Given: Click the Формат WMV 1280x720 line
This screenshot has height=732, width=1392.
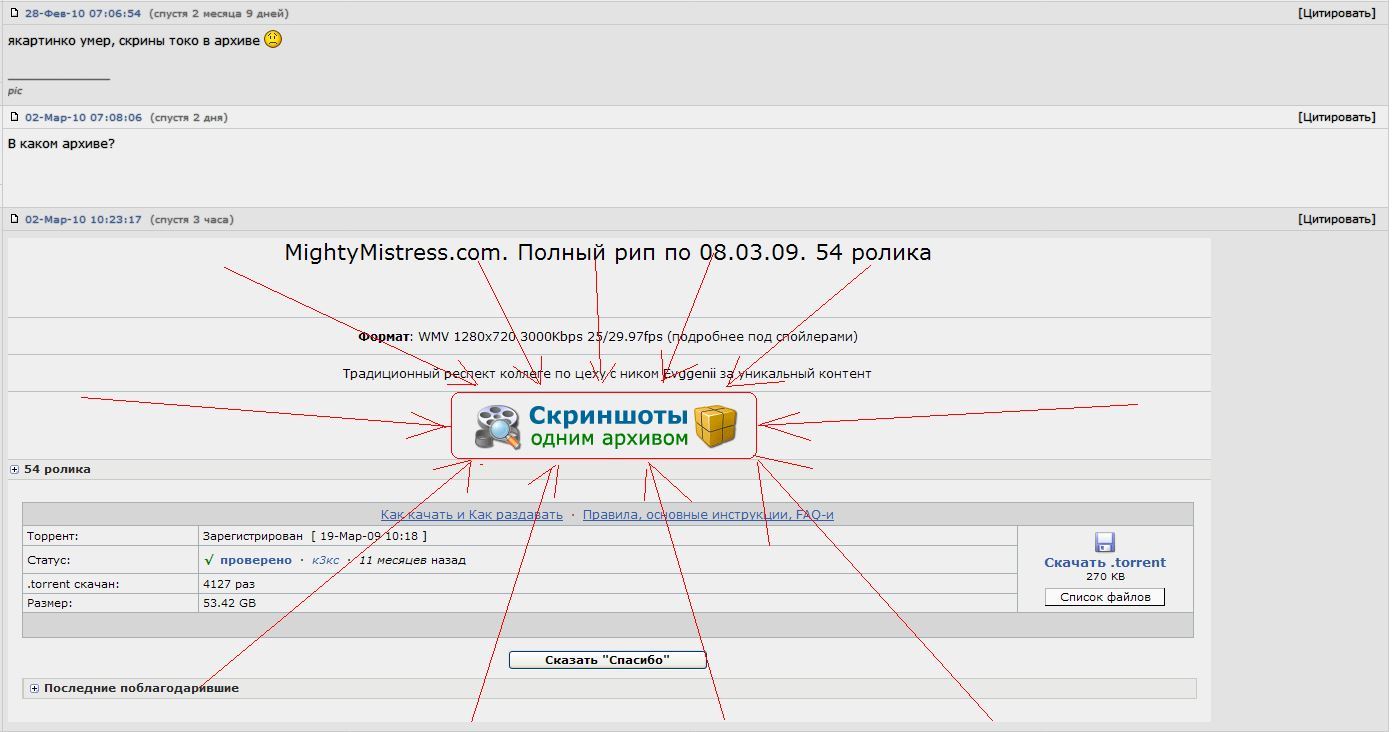Looking at the screenshot, I should (608, 337).
